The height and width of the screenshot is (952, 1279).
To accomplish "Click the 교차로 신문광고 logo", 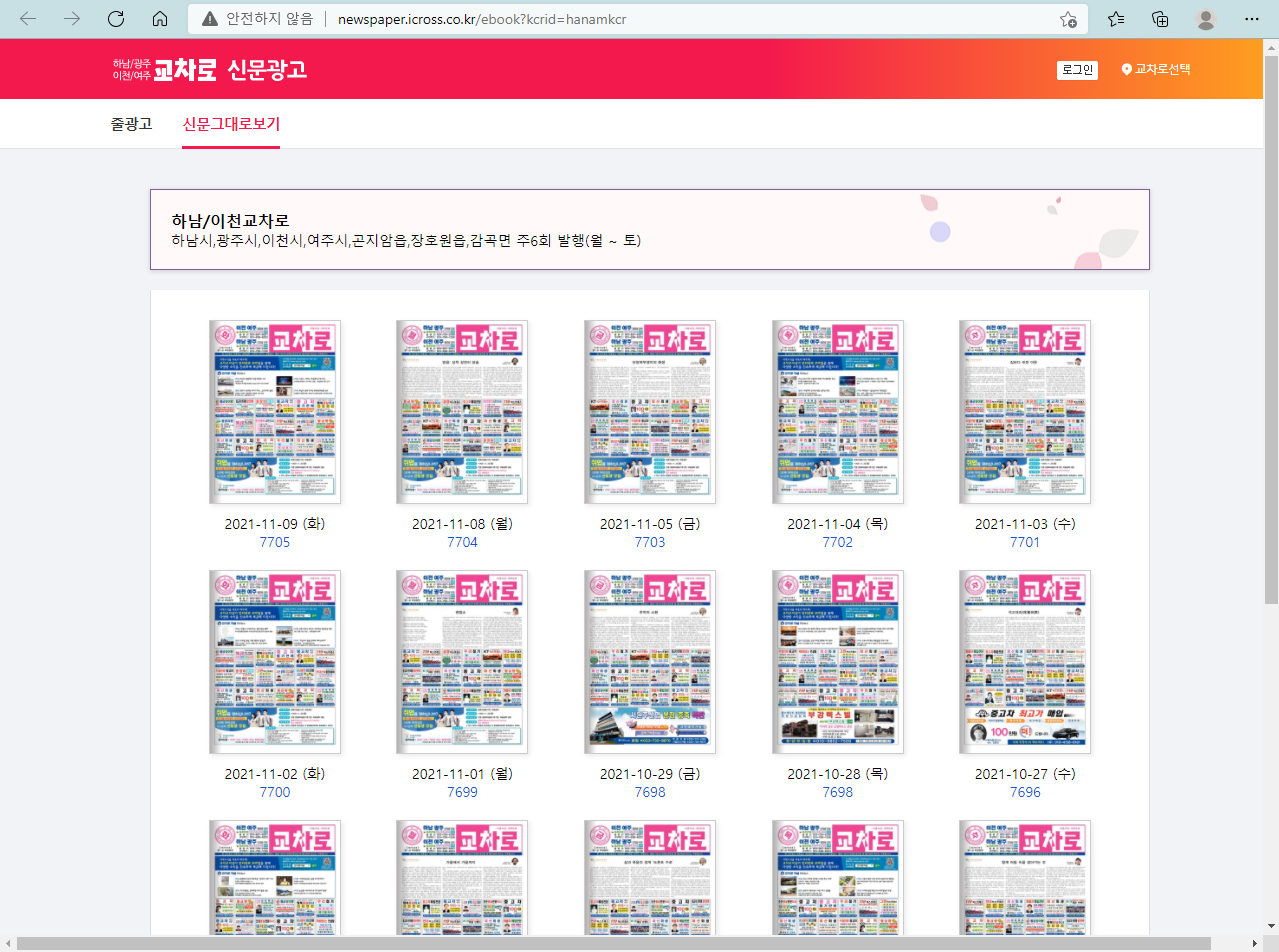I will point(210,69).
